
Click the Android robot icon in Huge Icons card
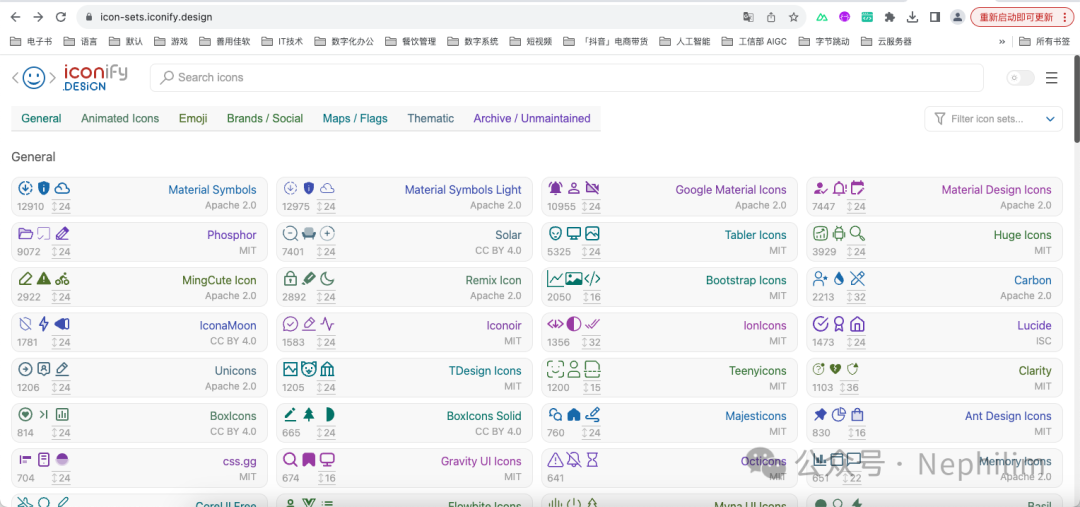tap(838, 233)
